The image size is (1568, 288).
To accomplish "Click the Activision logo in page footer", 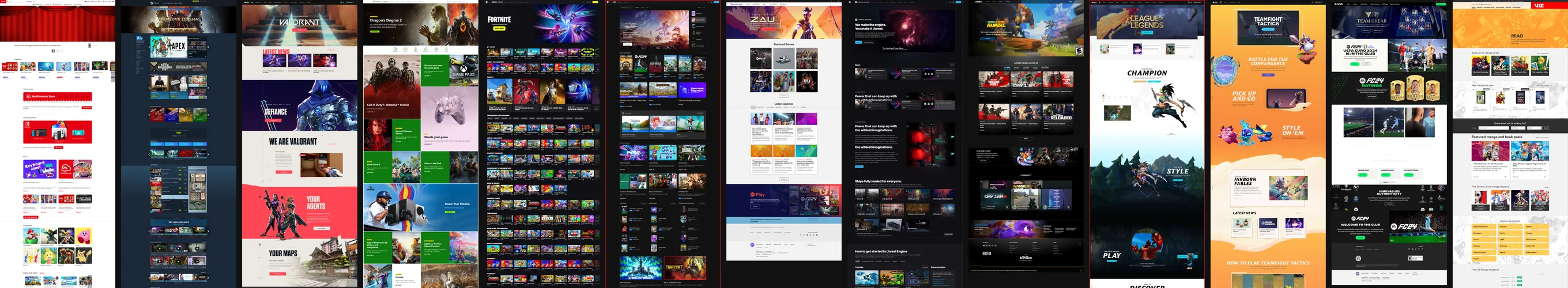I will coord(1026,257).
